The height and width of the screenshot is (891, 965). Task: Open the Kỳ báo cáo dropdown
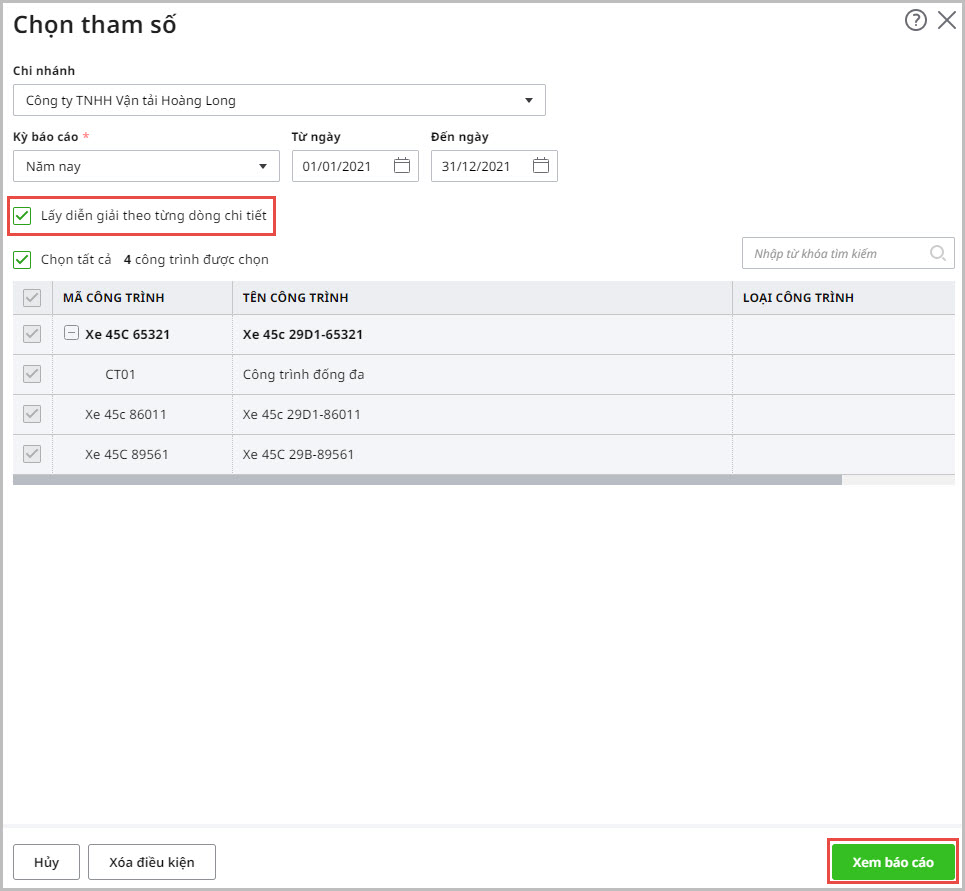pyautogui.click(x=262, y=166)
